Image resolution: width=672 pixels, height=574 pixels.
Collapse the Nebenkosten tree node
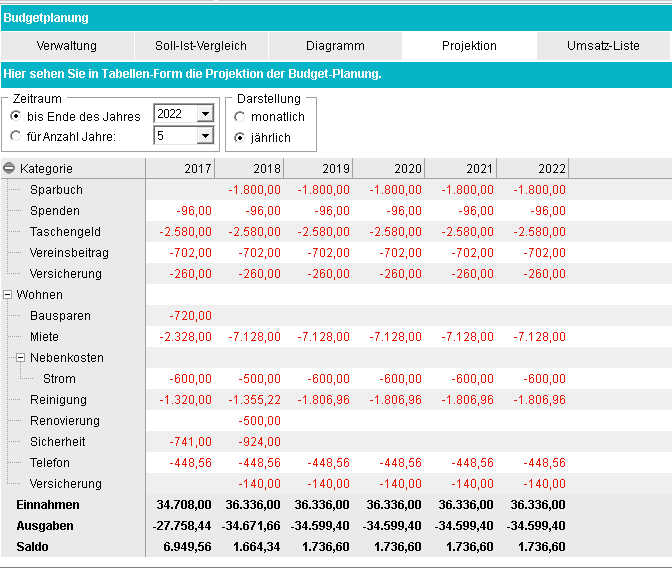[20, 358]
